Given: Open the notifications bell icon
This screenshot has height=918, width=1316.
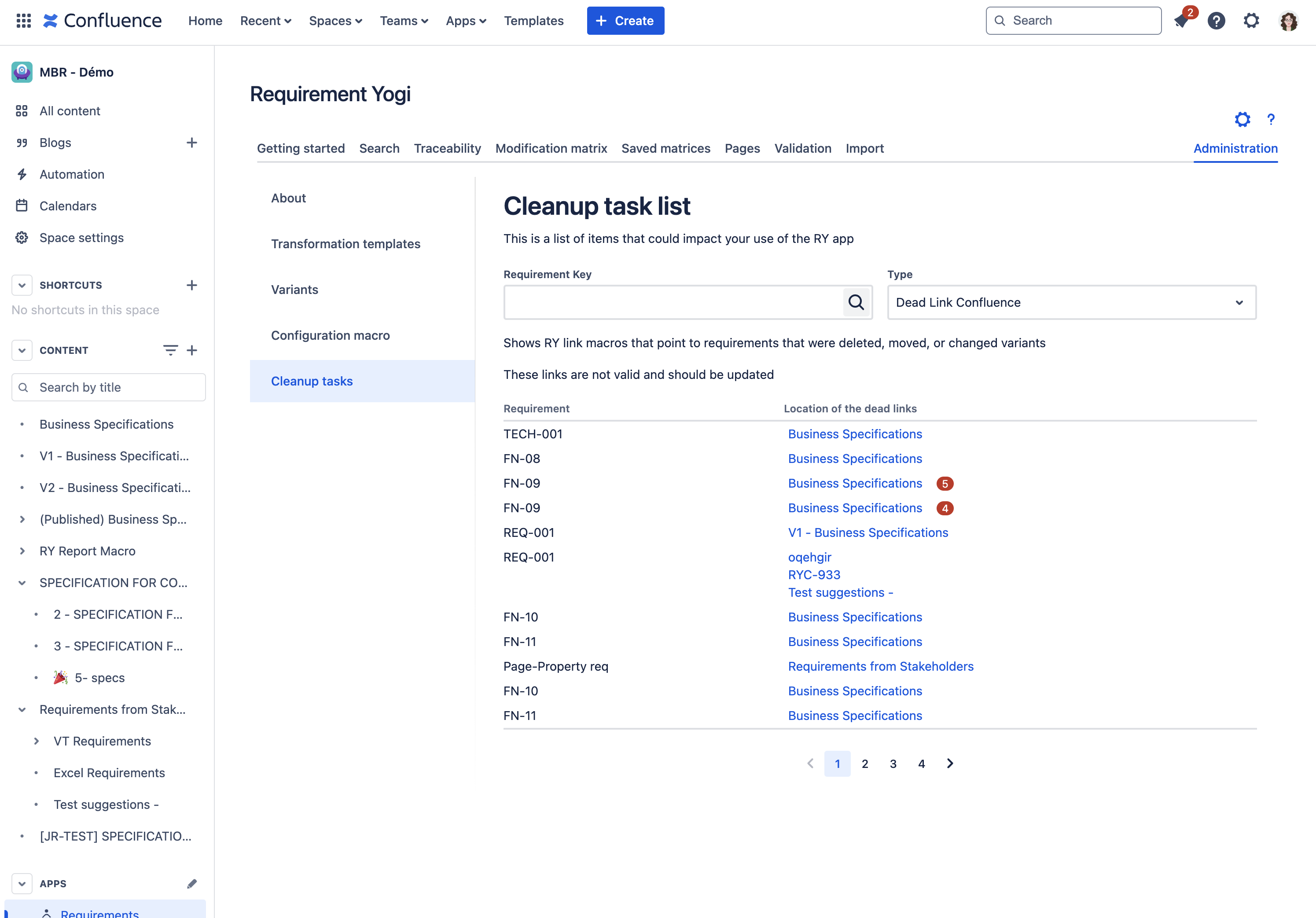Looking at the screenshot, I should (x=1182, y=21).
